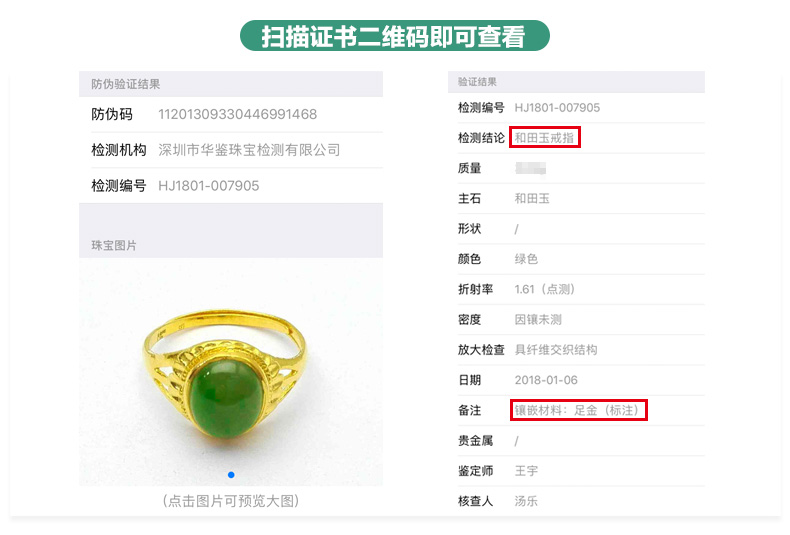The width and height of the screenshot is (790, 535).
Task: Click test number HJ1801-007905 in left panel
Action: [x=209, y=186]
